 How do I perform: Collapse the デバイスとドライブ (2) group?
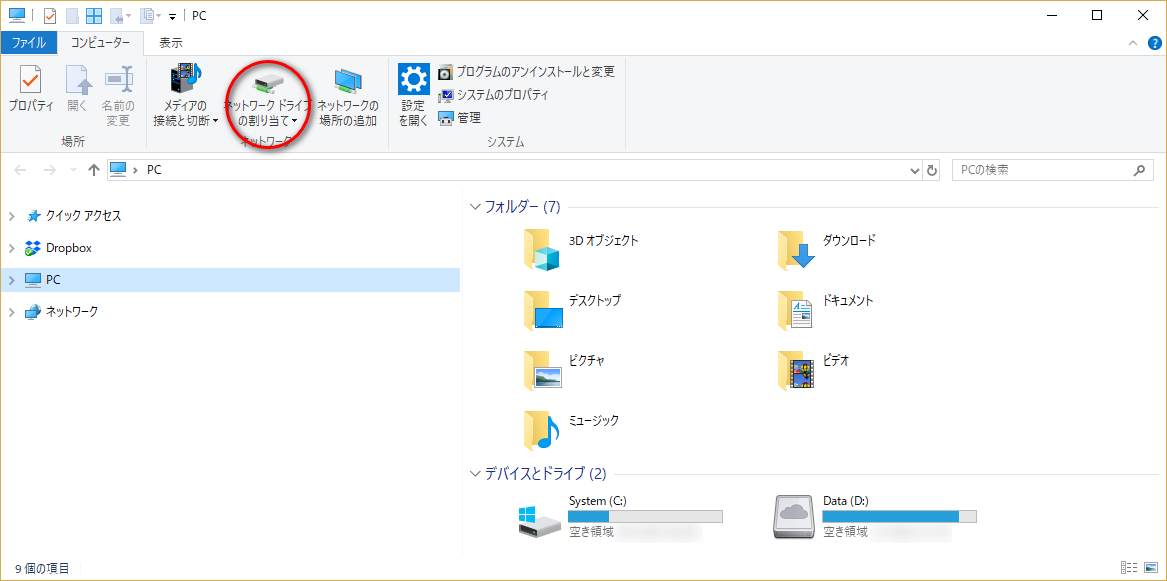tap(475, 474)
